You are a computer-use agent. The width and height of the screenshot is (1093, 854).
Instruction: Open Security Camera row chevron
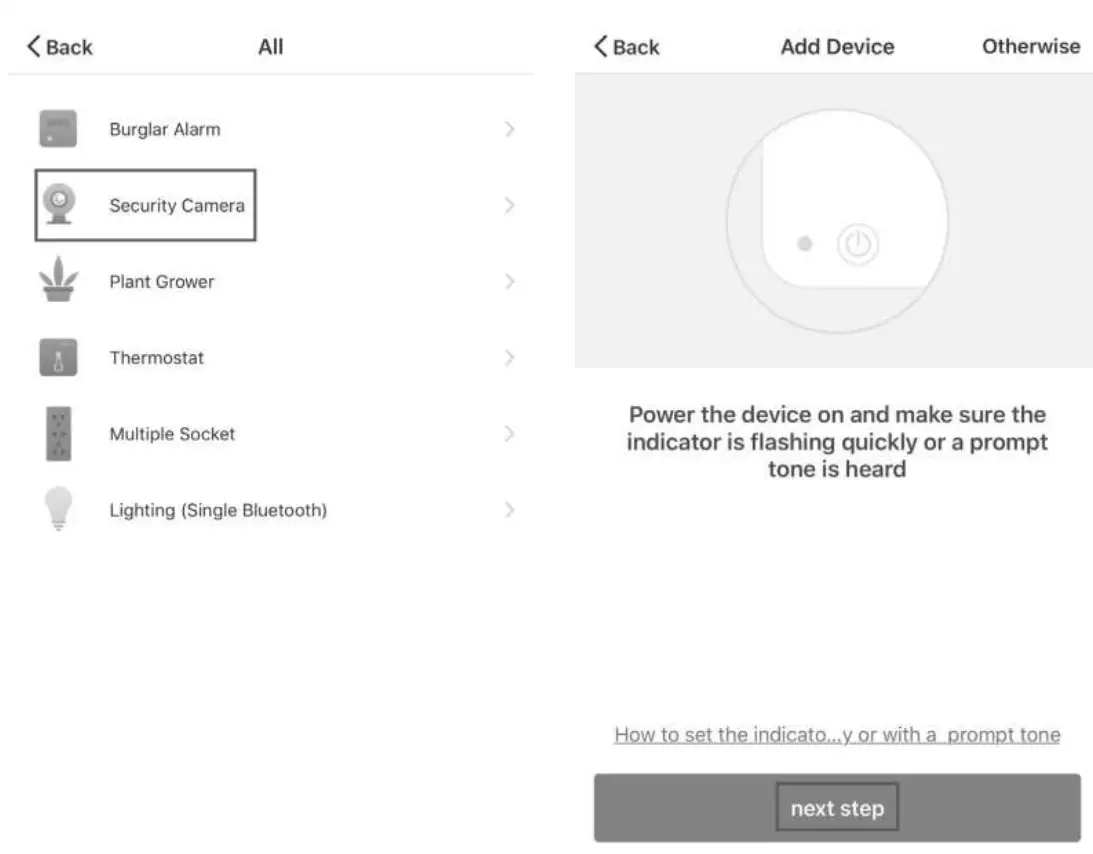pyautogui.click(x=509, y=205)
